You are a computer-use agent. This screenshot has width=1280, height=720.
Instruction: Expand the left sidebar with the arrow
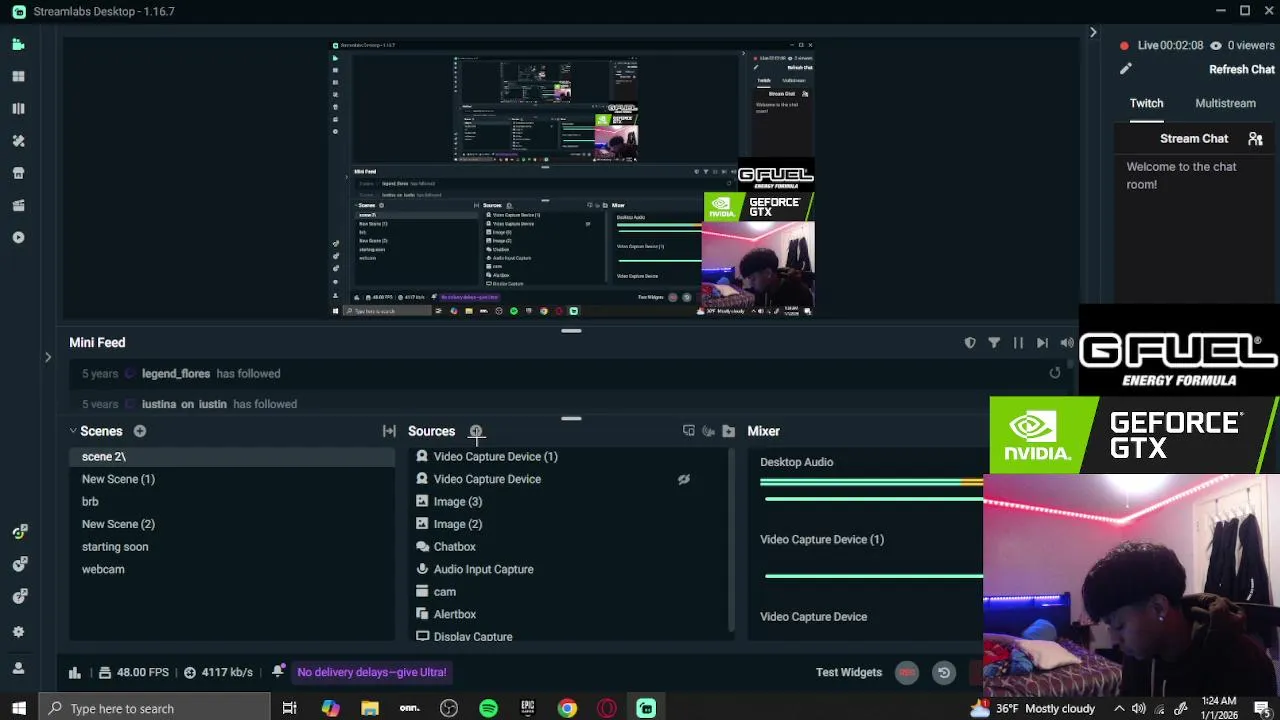47,357
